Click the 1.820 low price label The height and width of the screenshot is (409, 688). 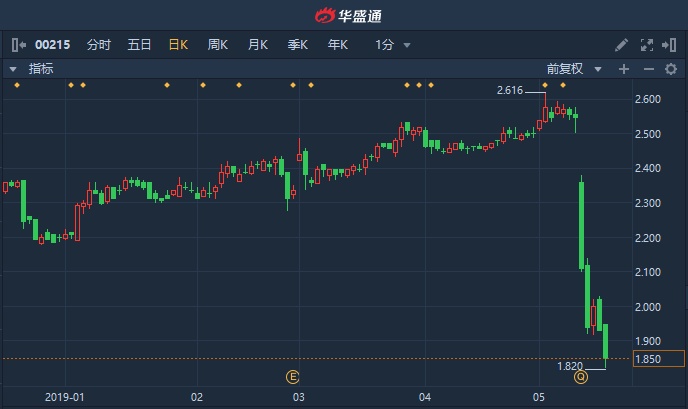[570, 366]
